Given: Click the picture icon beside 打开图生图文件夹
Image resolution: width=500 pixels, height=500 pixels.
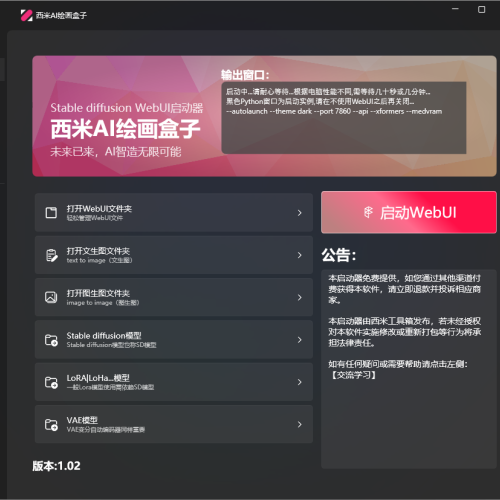Looking at the screenshot, I should pos(51,297).
